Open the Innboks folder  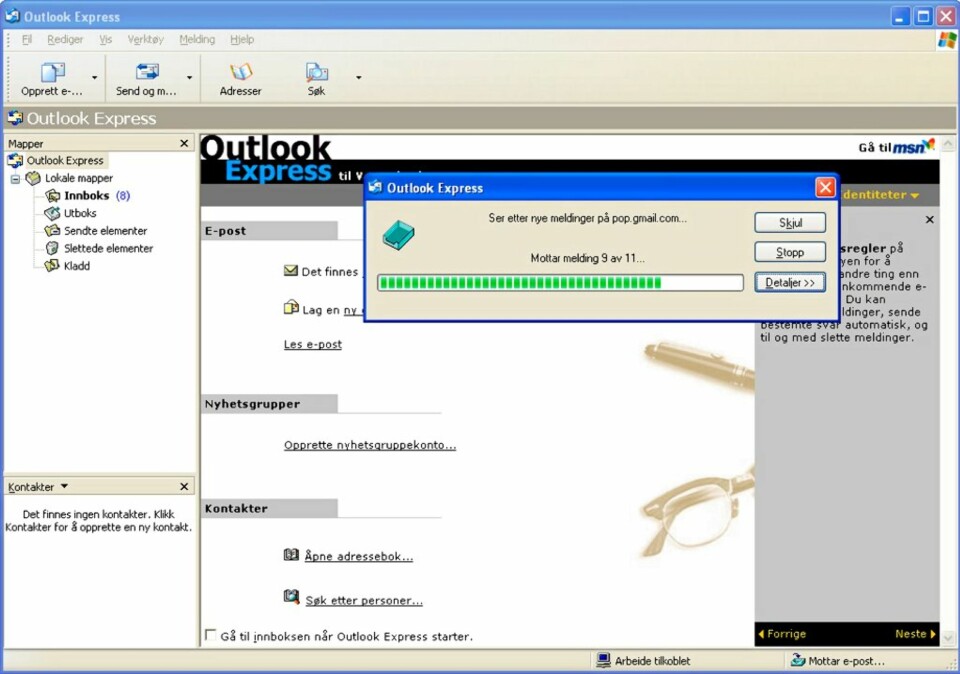(86, 196)
